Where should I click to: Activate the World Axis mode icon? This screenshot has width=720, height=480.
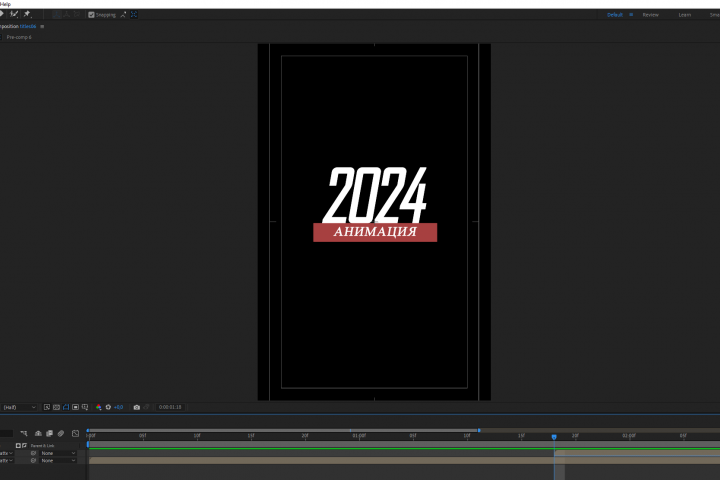point(67,15)
